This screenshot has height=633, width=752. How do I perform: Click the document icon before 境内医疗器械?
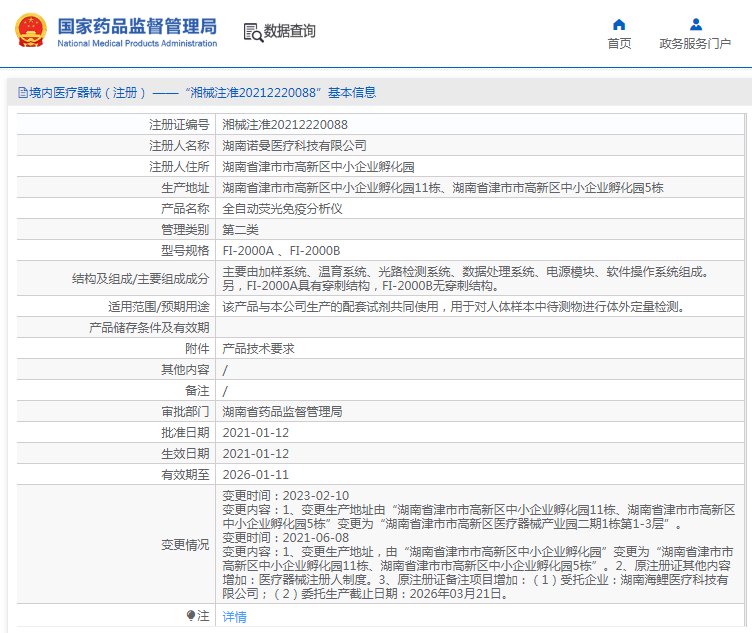coord(23,93)
